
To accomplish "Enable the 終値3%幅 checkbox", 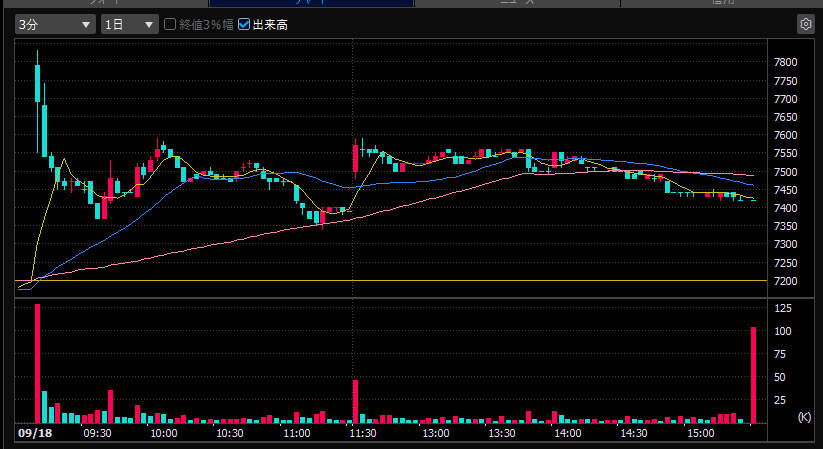I will [x=170, y=24].
